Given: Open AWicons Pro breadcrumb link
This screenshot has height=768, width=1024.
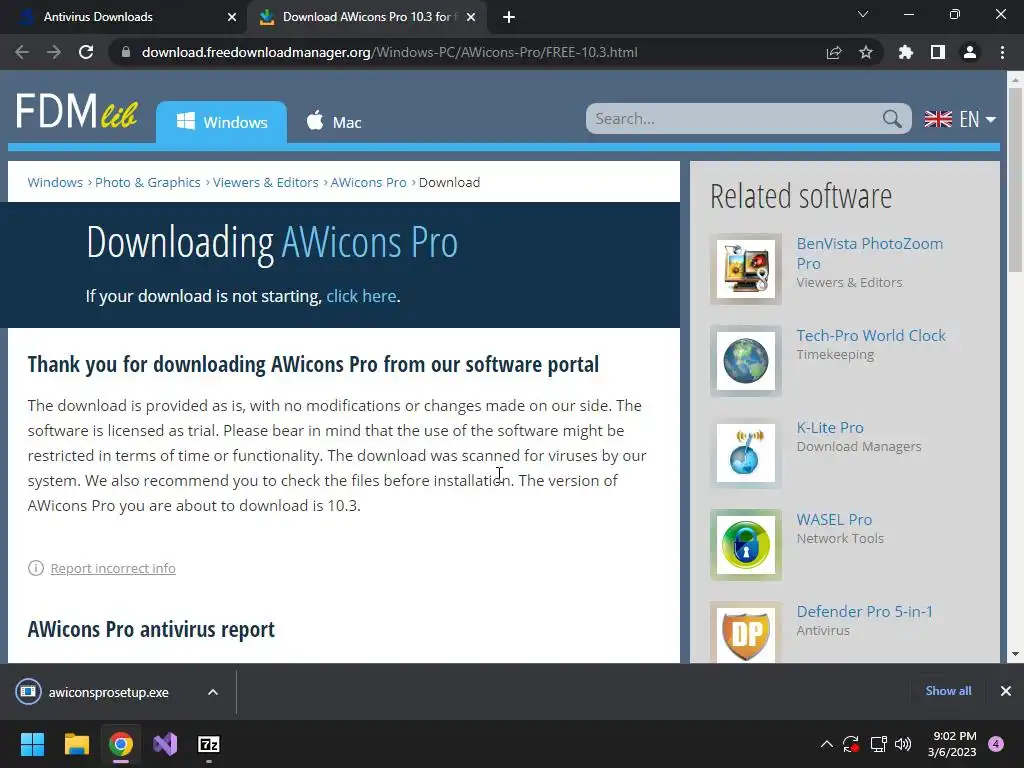Looking at the screenshot, I should coord(368,182).
